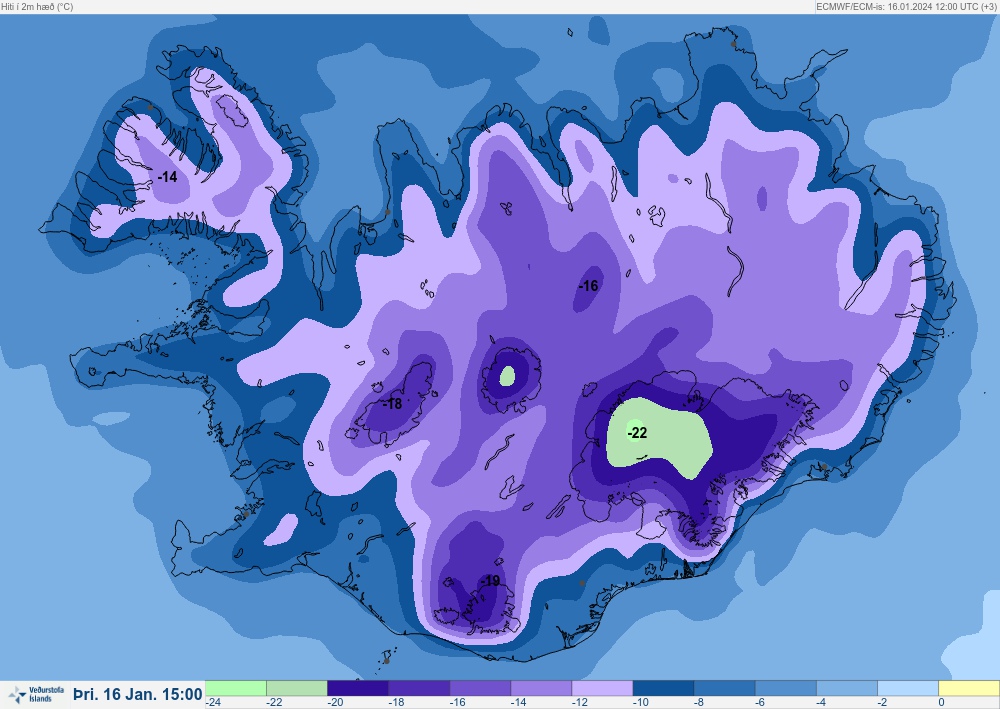
Task: Click the light green -24 to -22 legend swatch
Action: 235,688
